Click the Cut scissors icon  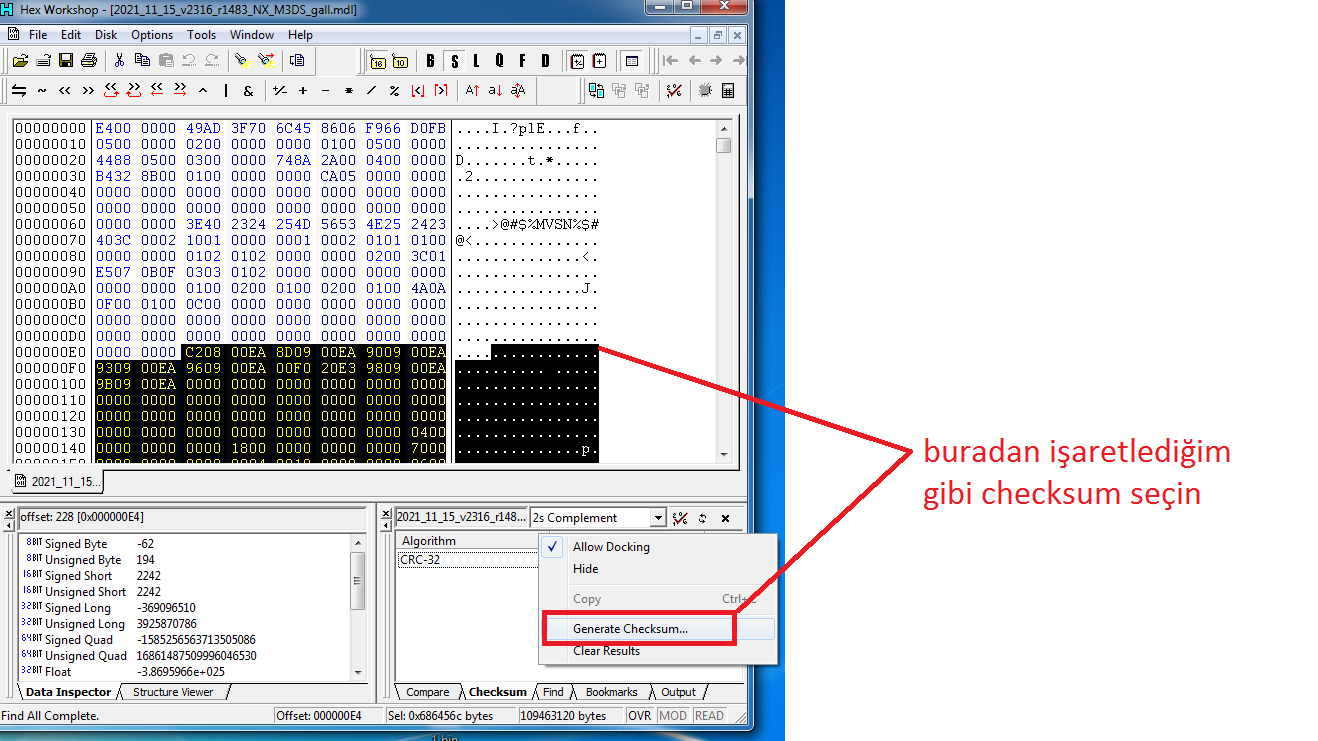coord(119,60)
